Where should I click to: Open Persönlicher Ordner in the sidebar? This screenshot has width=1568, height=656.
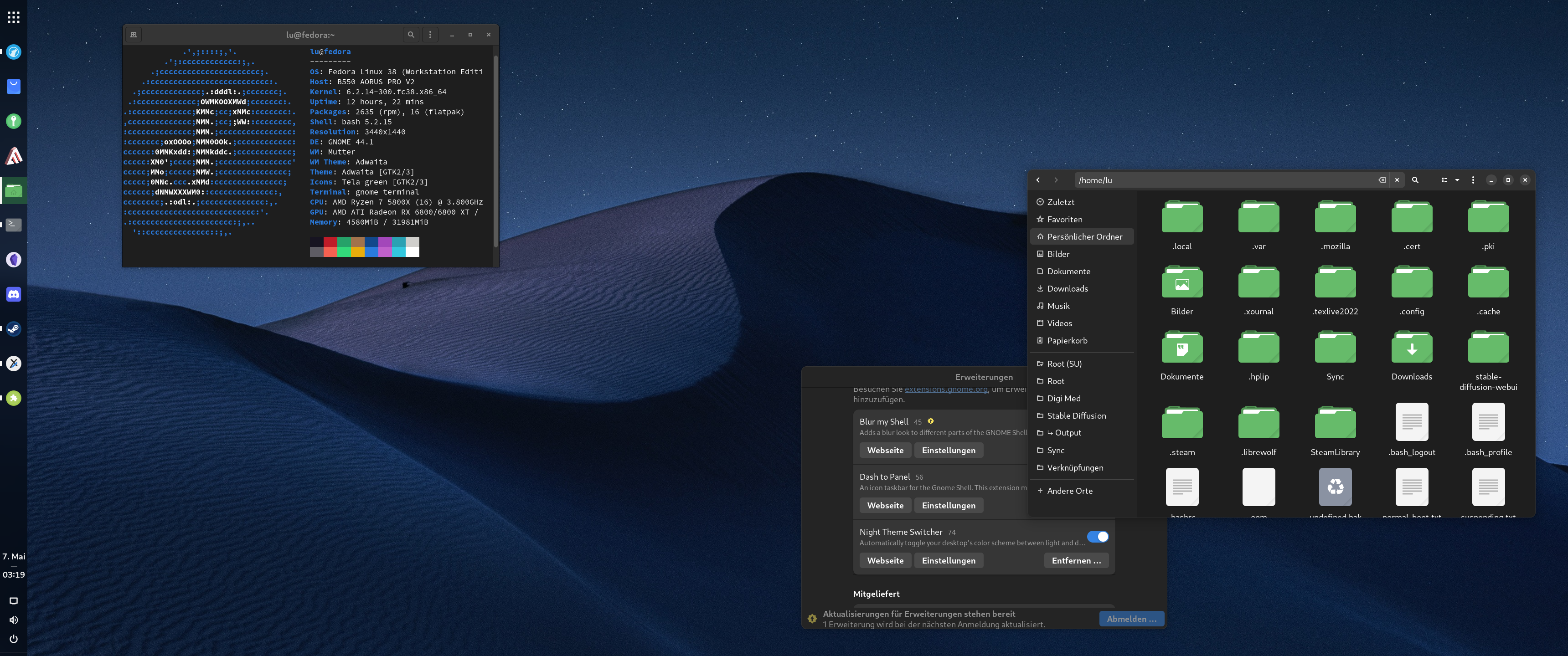click(1082, 237)
